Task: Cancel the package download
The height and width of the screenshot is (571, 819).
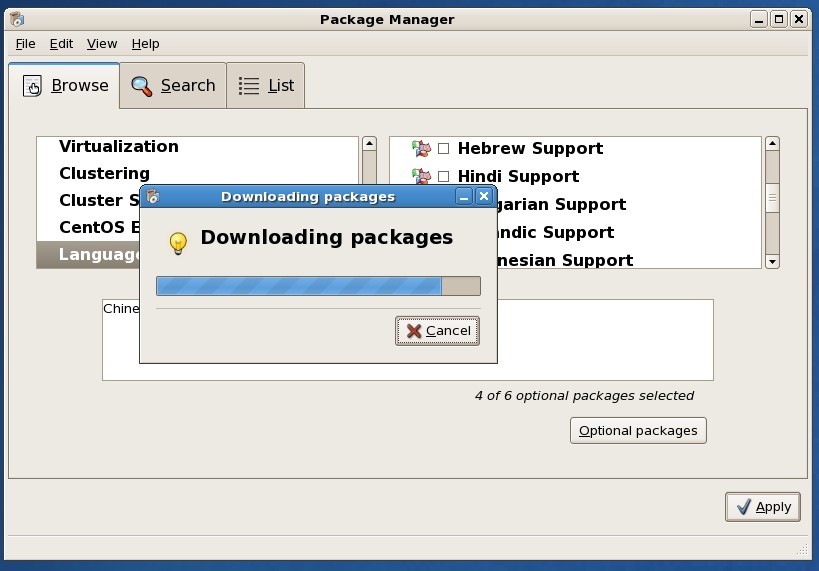Action: (x=437, y=331)
